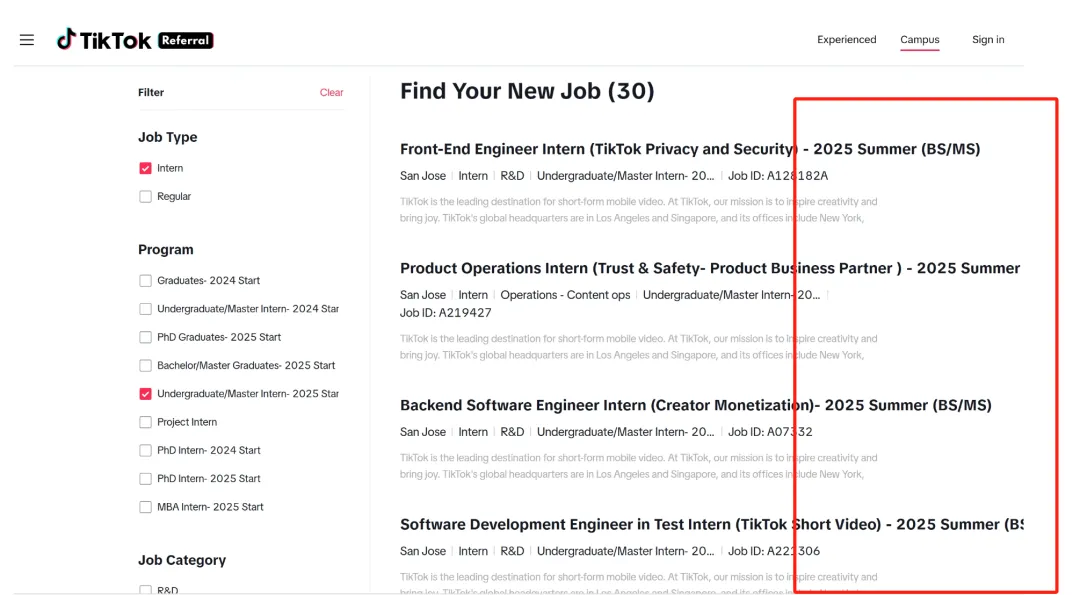Check Graduates- 2024 Start program
The width and height of the screenshot is (1080, 595).
coord(145,280)
